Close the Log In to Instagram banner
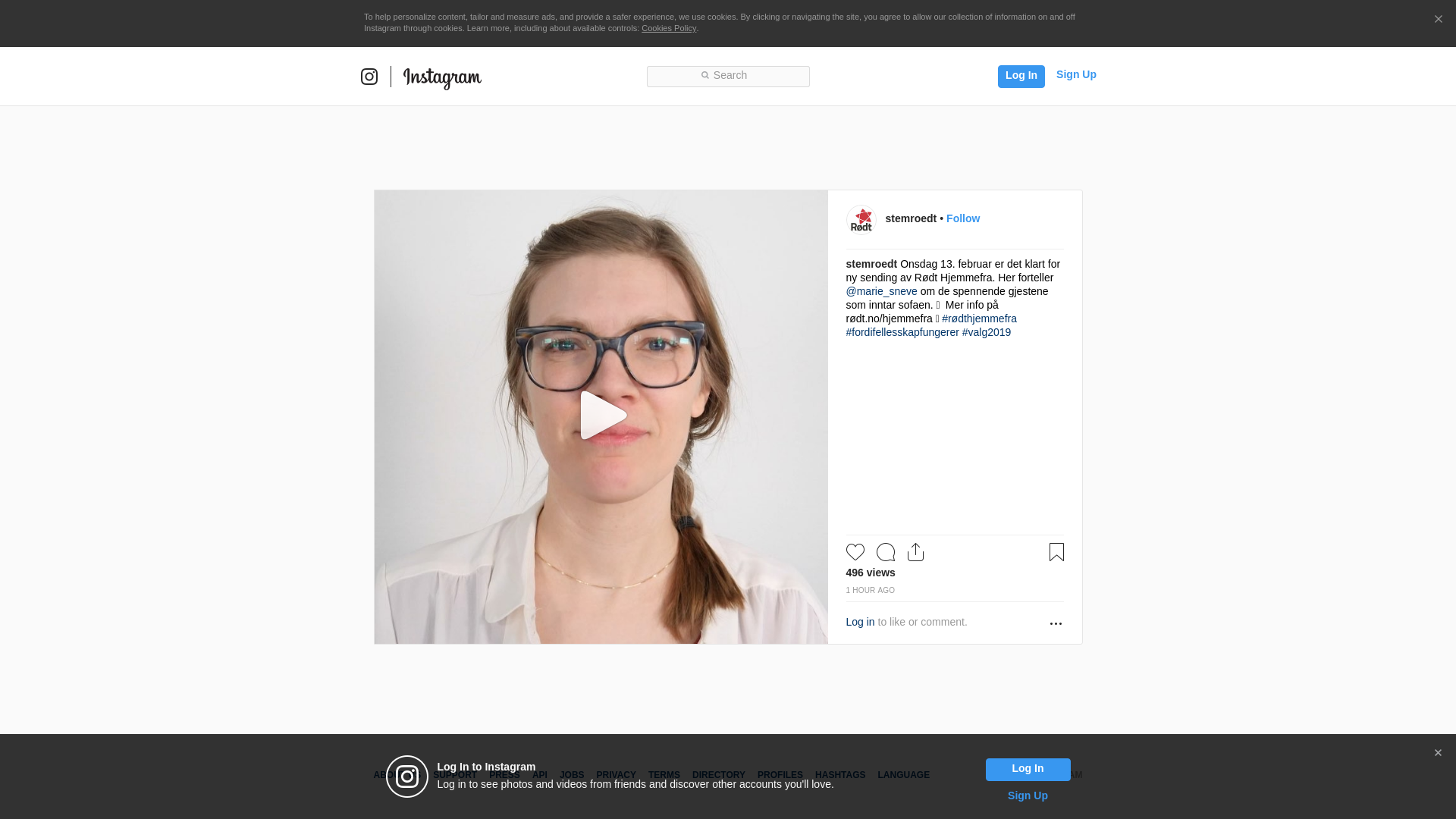 pos(1438,753)
